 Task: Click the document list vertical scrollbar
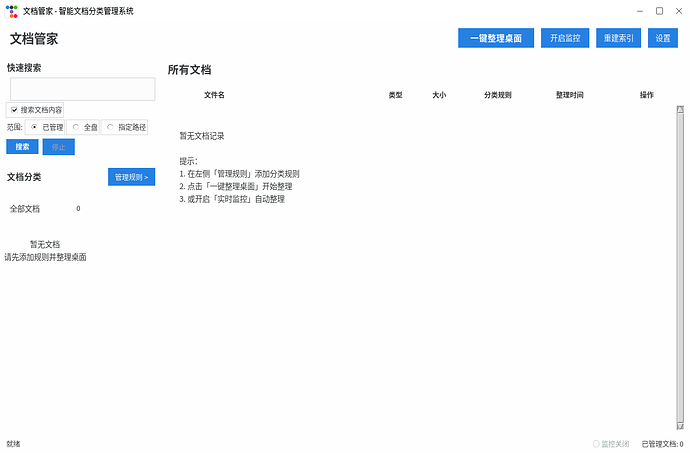(x=681, y=260)
